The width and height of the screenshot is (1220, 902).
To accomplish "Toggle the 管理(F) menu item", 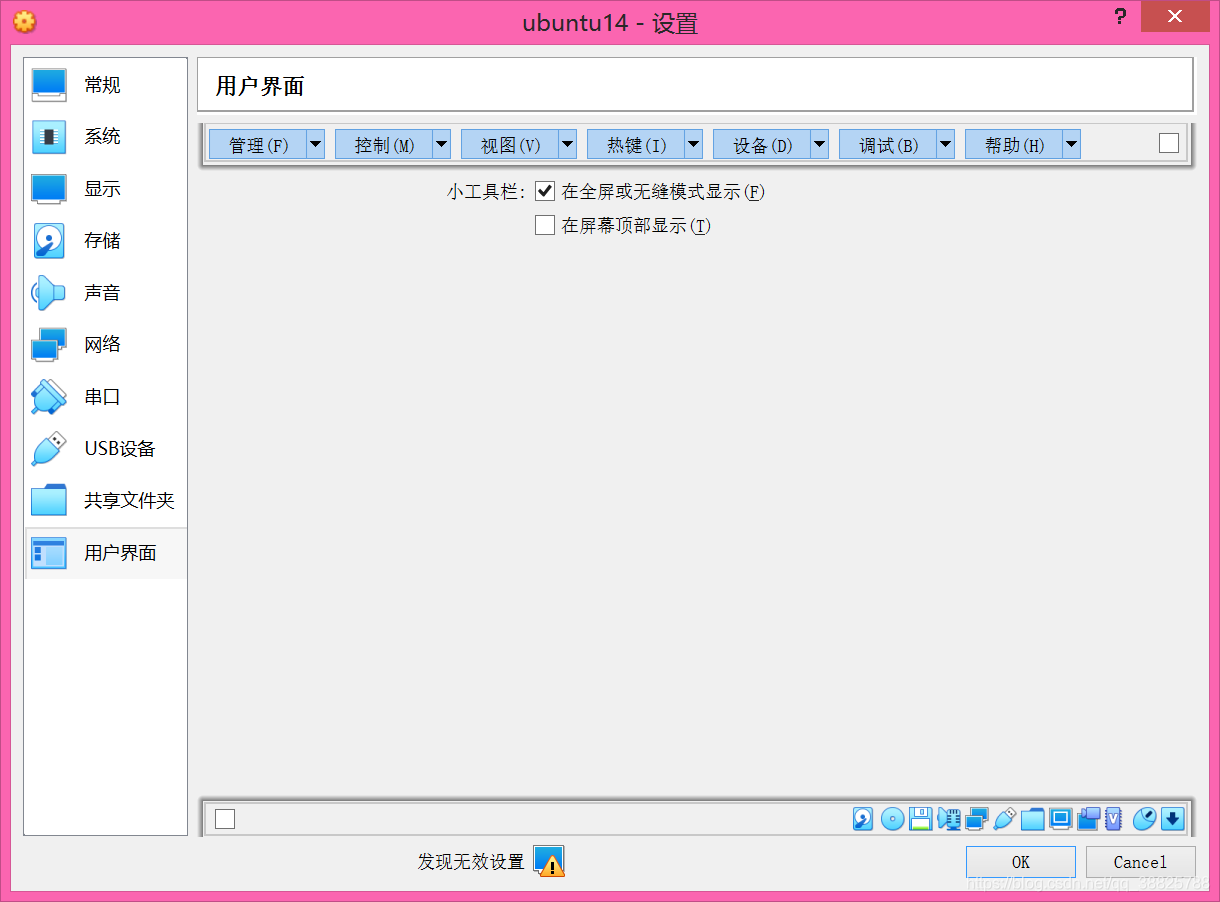I will (x=258, y=144).
